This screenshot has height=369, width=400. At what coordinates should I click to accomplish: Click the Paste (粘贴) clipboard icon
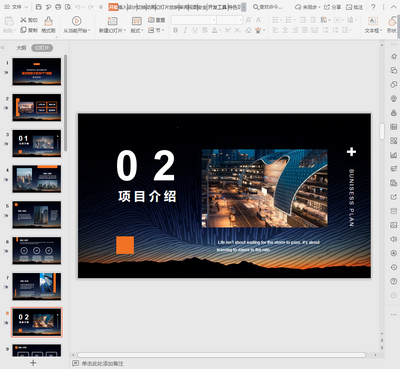9,21
